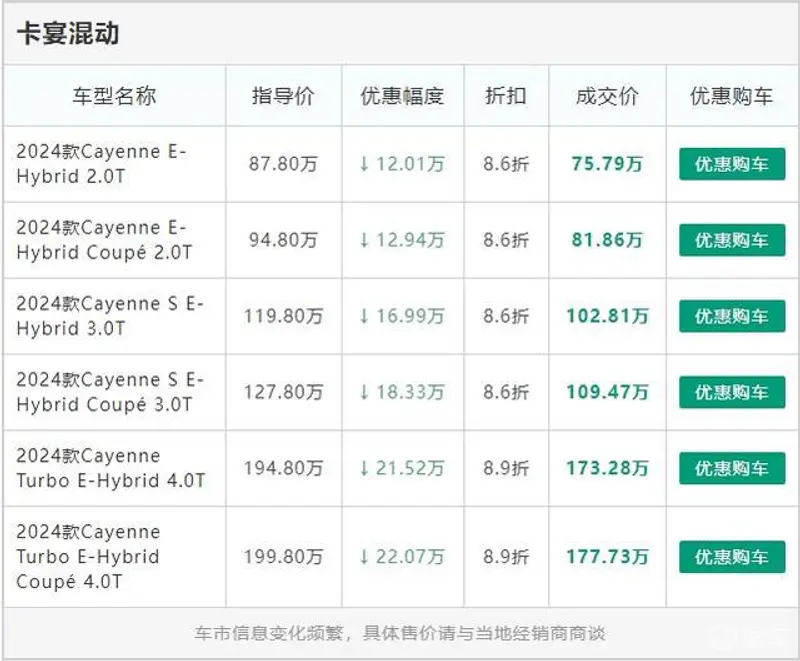Click the 车型名称 column header

pyautogui.click(x=114, y=96)
